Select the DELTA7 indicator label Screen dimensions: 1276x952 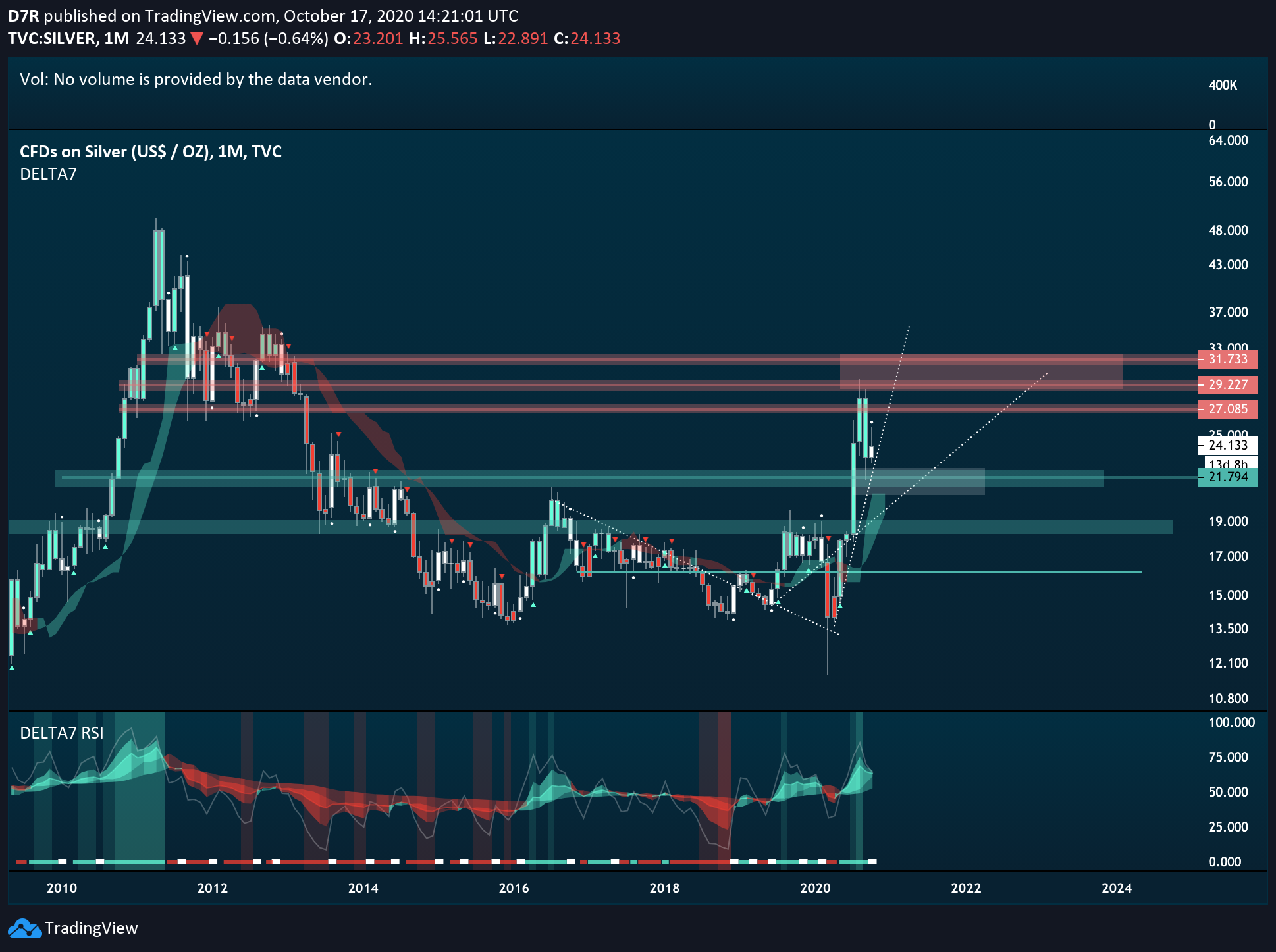48,174
